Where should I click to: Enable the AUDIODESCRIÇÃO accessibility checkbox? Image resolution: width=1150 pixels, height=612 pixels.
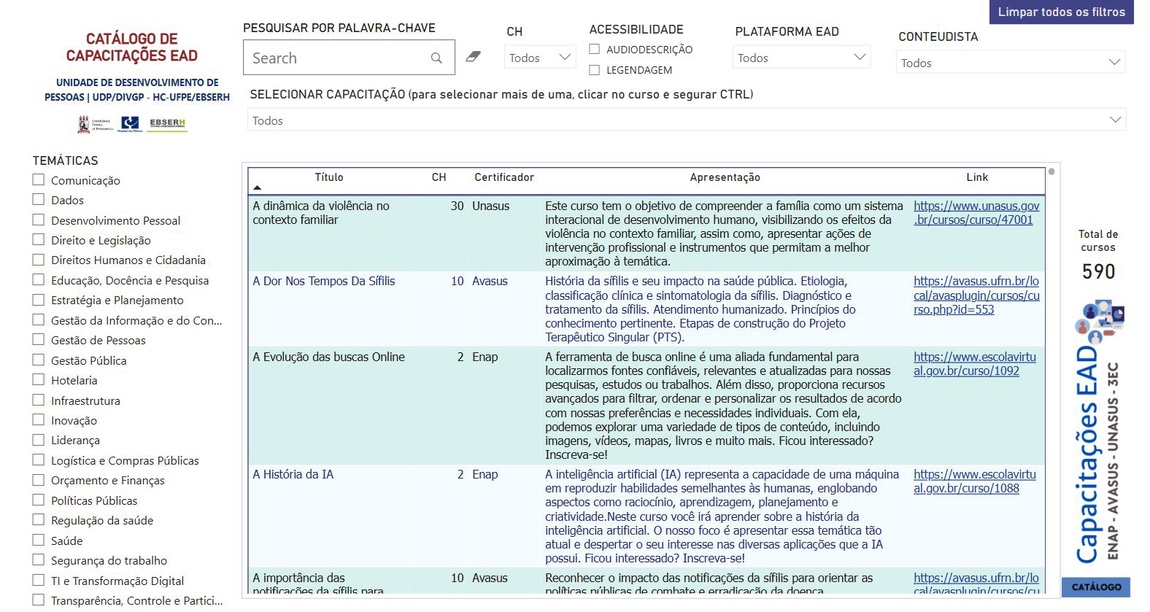594,48
